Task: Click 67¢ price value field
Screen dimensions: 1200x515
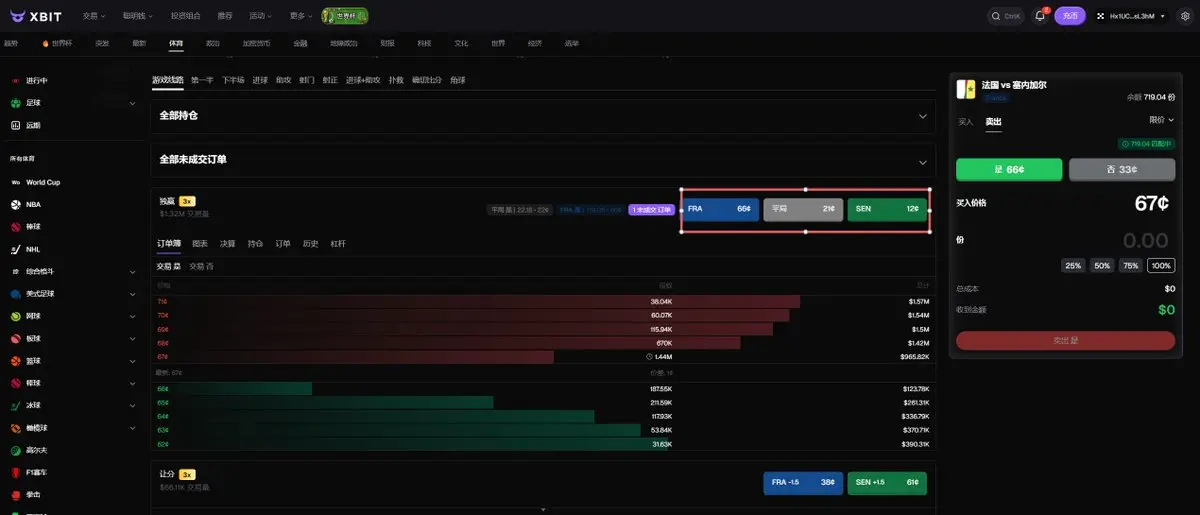Action: [x=1152, y=203]
